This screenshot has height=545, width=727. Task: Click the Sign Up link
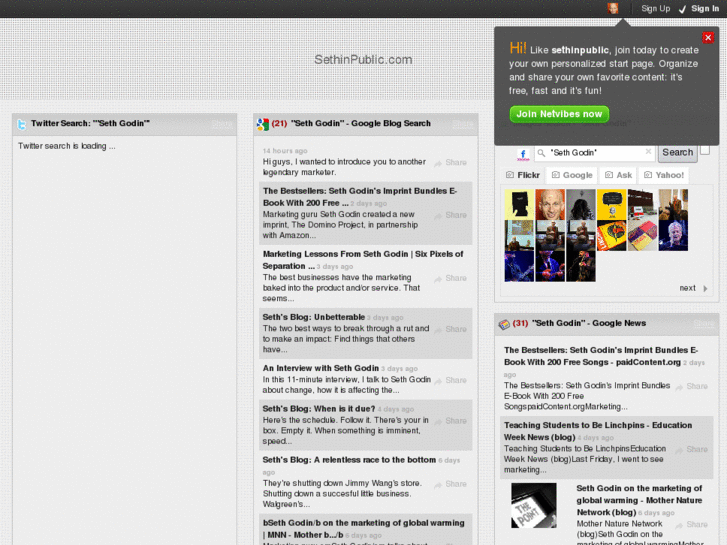click(655, 8)
